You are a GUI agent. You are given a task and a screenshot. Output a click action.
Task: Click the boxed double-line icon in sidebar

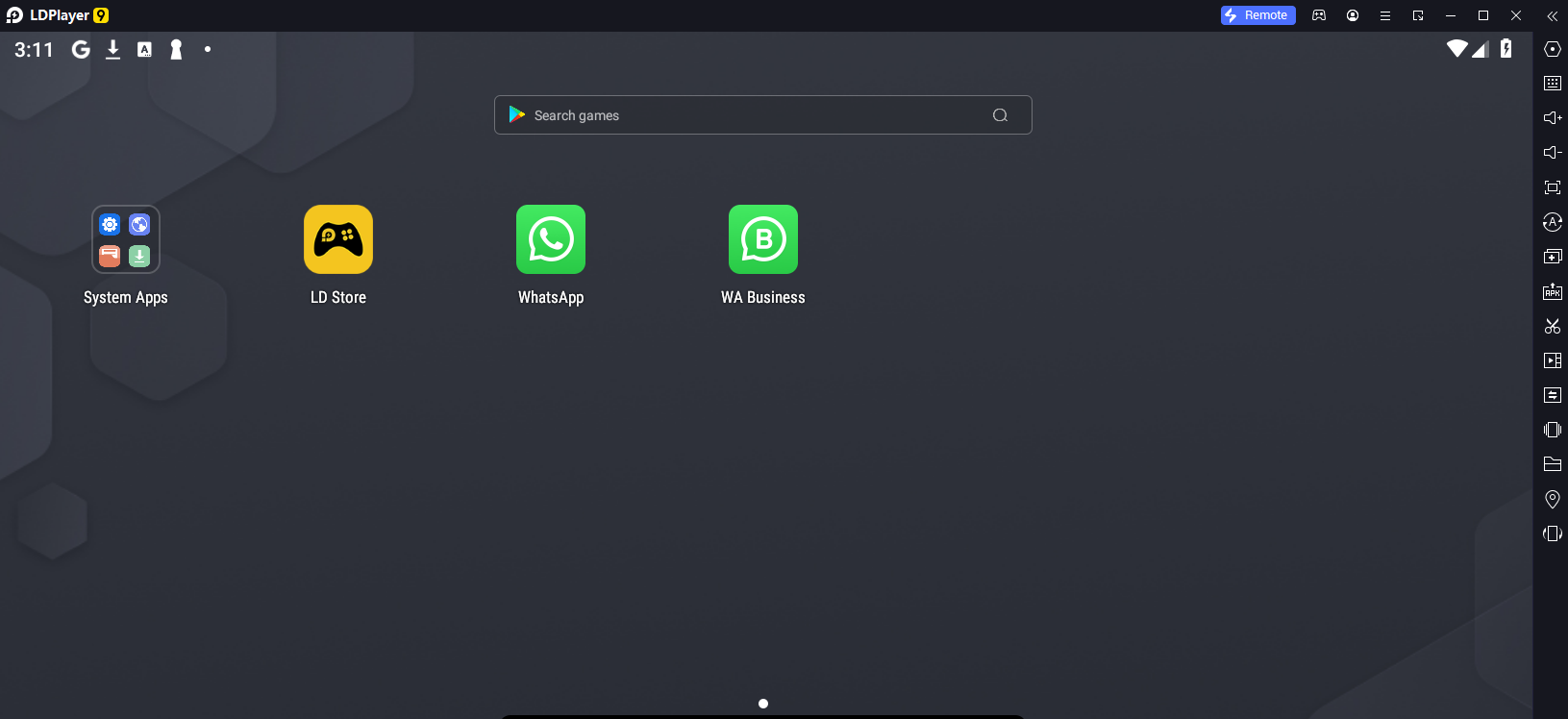pyautogui.click(x=1553, y=395)
